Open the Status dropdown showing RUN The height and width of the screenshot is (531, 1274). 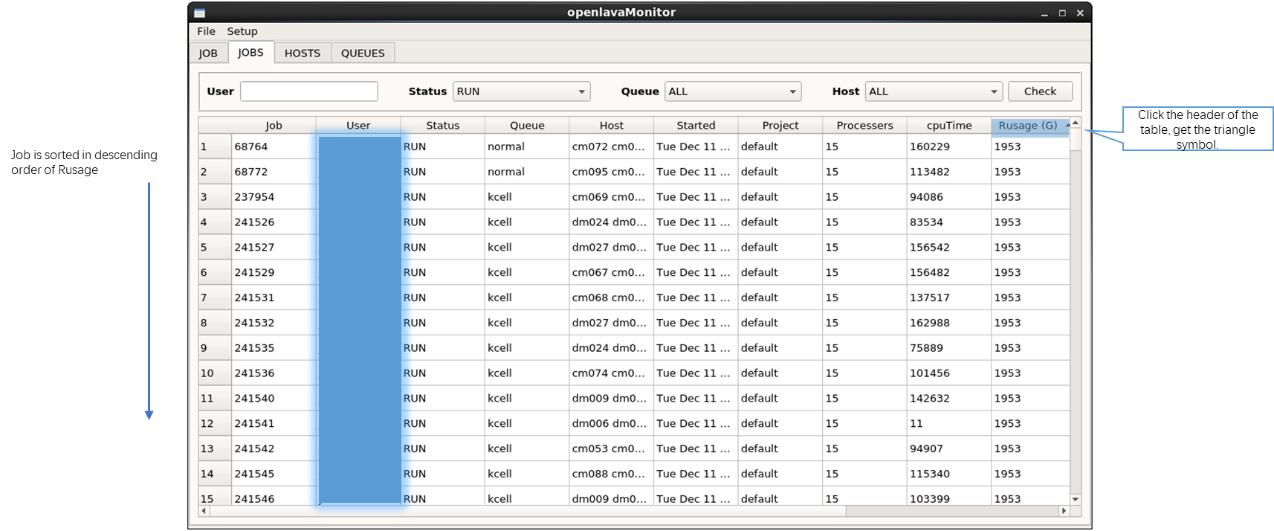point(521,91)
